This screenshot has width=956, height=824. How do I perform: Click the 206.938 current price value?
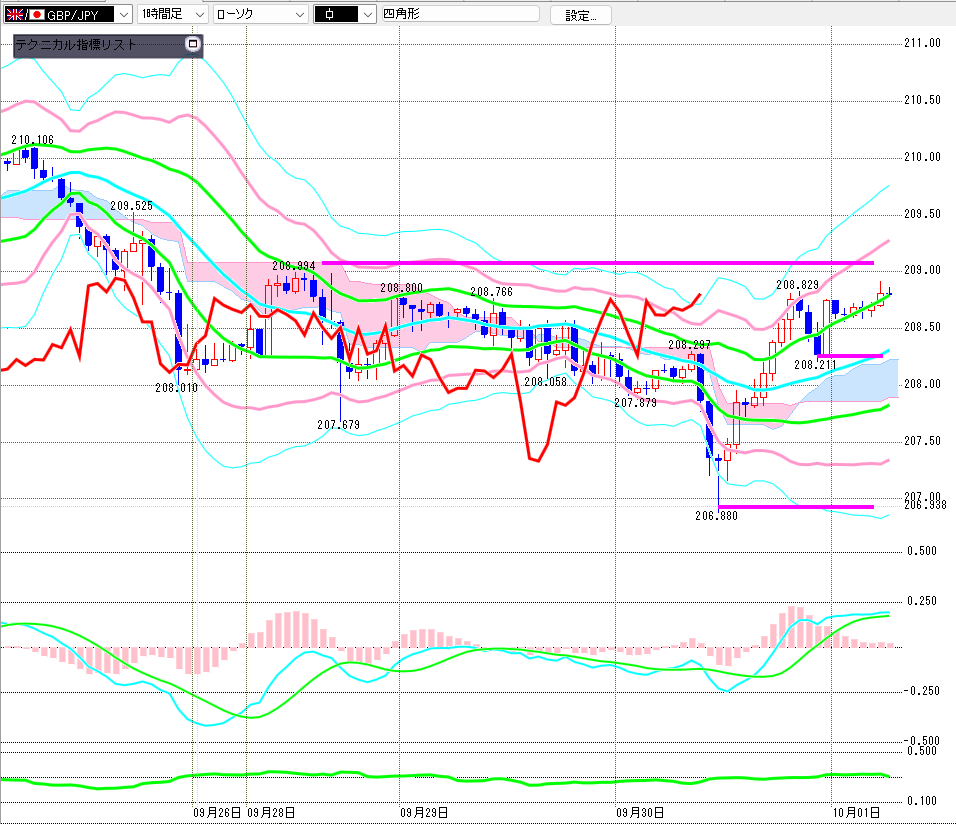click(x=925, y=505)
